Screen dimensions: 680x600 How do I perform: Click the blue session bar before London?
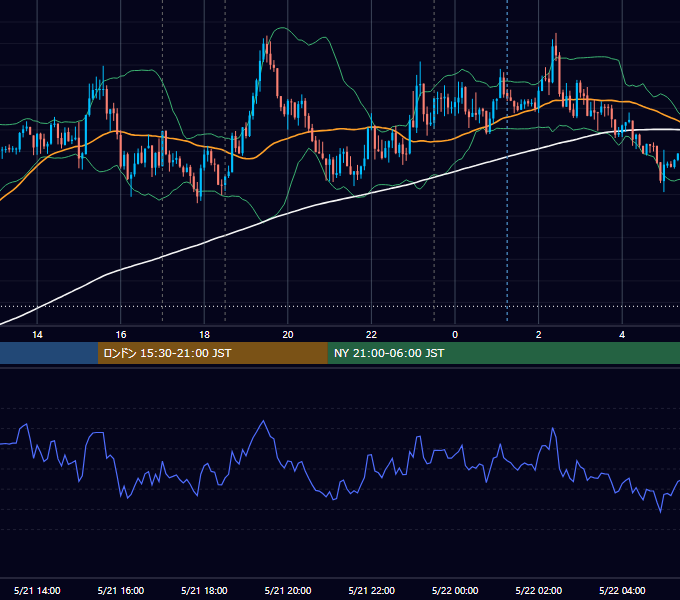click(49, 353)
